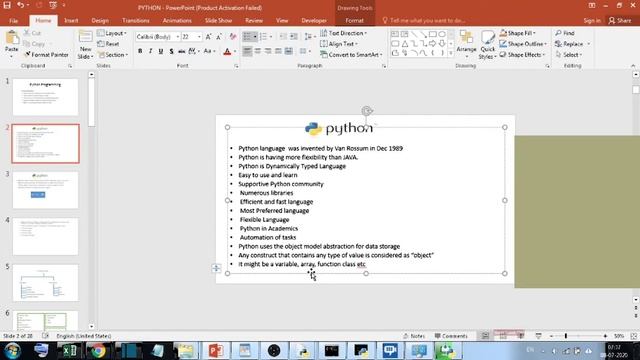Click the Windows Start button
The image size is (640, 360).
coord(12,351)
